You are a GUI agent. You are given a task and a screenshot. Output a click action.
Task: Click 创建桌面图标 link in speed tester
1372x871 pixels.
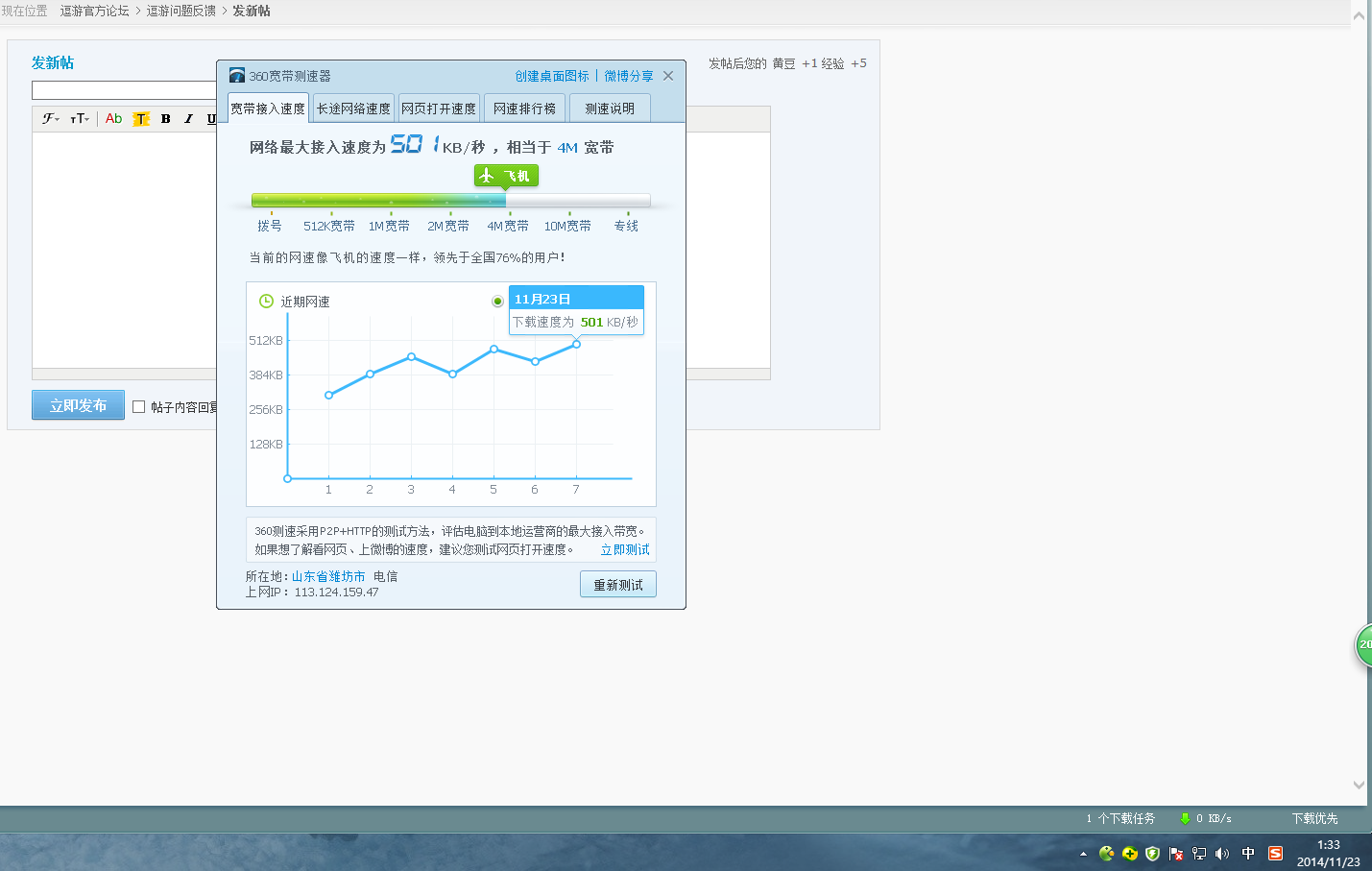[551, 76]
